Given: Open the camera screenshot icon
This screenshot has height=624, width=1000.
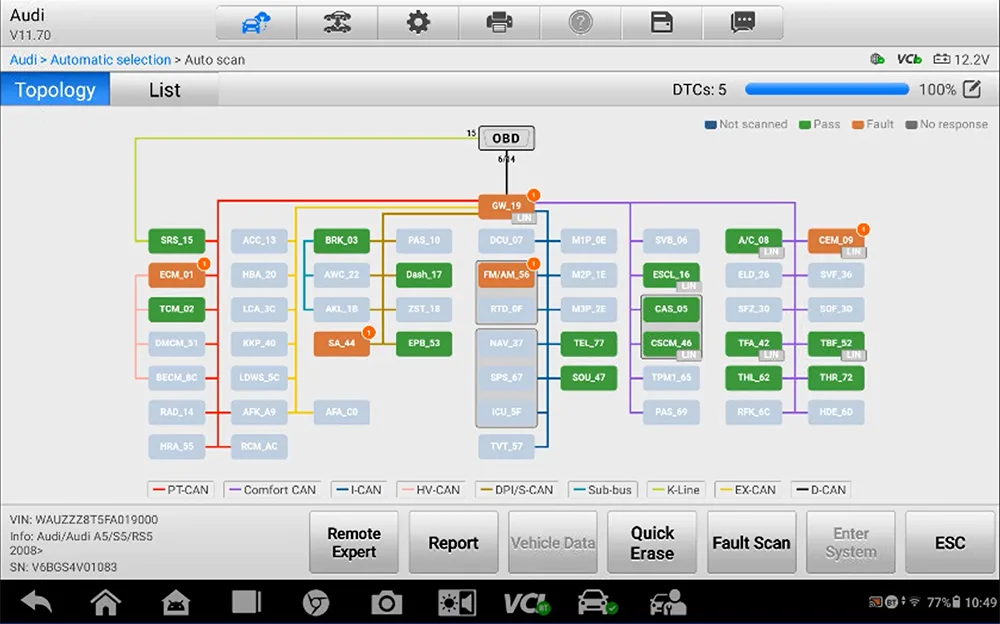Looking at the screenshot, I should pyautogui.click(x=386, y=603).
